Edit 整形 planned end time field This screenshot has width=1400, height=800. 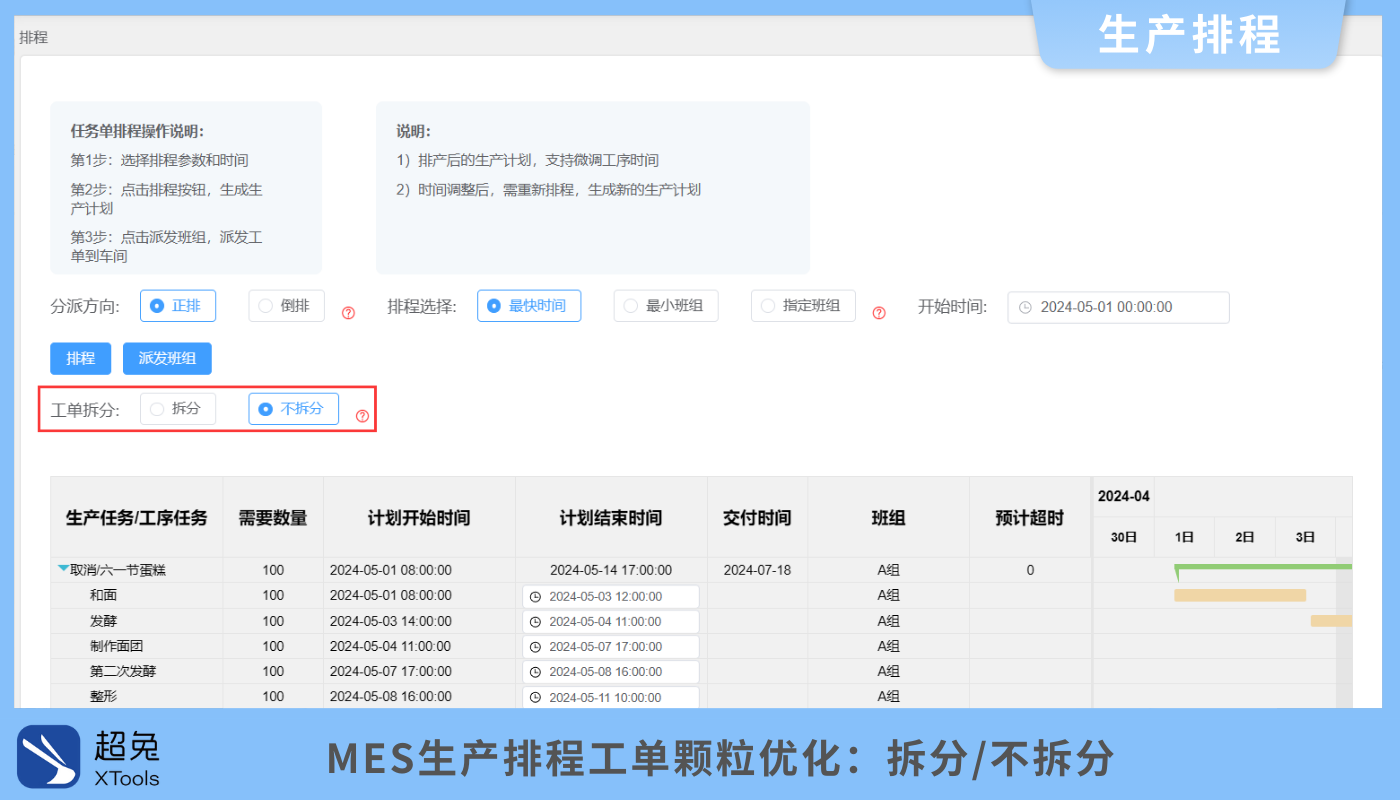(x=611, y=697)
